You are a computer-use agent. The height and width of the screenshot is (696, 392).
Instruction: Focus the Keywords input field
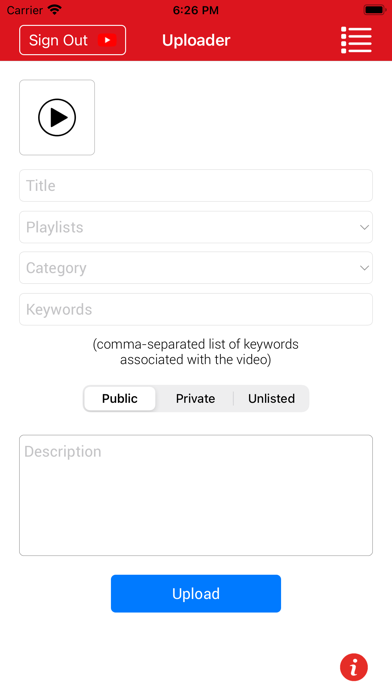[196, 309]
